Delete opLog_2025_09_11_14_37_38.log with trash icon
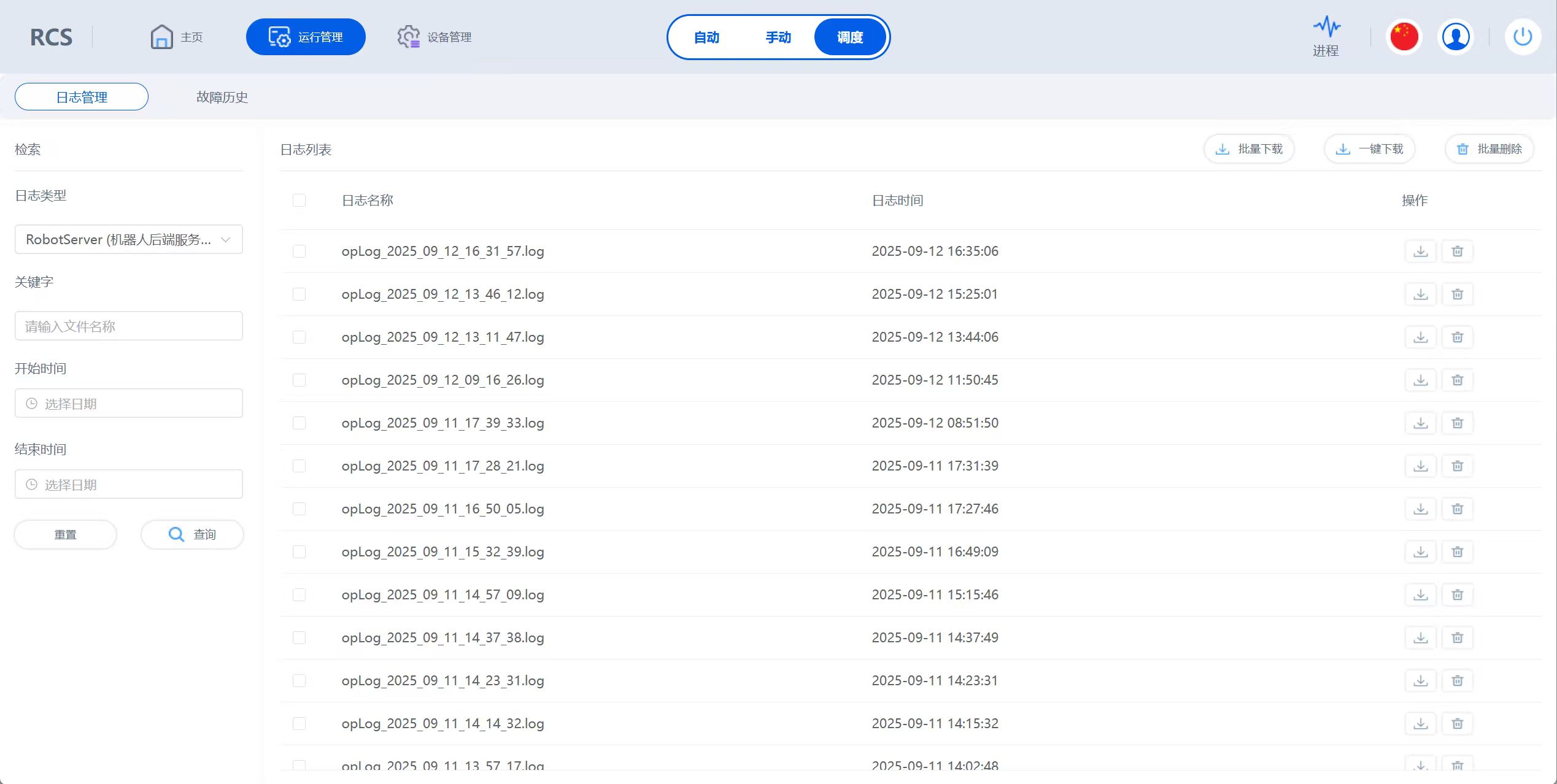Screen dimensions: 1557x784 [x=1457, y=638]
